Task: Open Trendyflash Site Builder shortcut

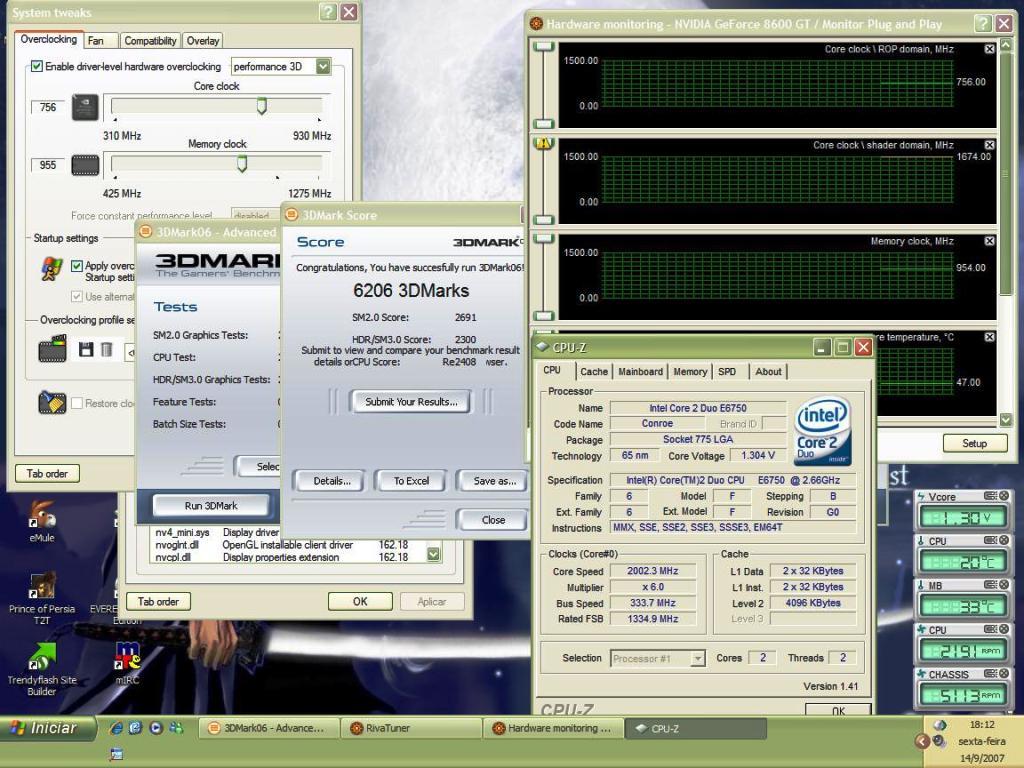Action: [42, 669]
